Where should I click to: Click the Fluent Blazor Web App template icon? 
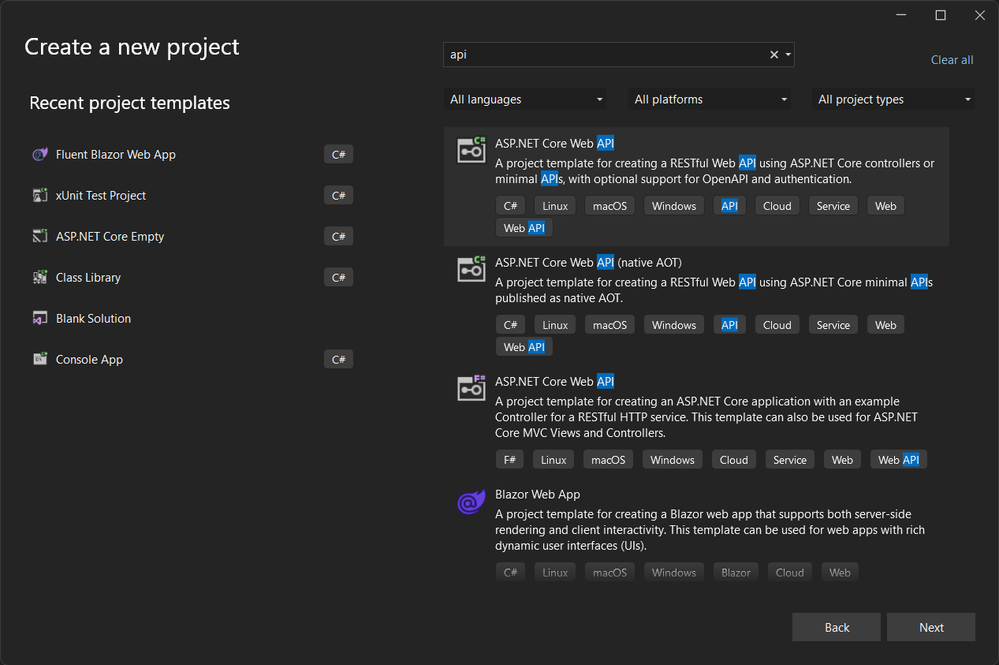(x=40, y=154)
